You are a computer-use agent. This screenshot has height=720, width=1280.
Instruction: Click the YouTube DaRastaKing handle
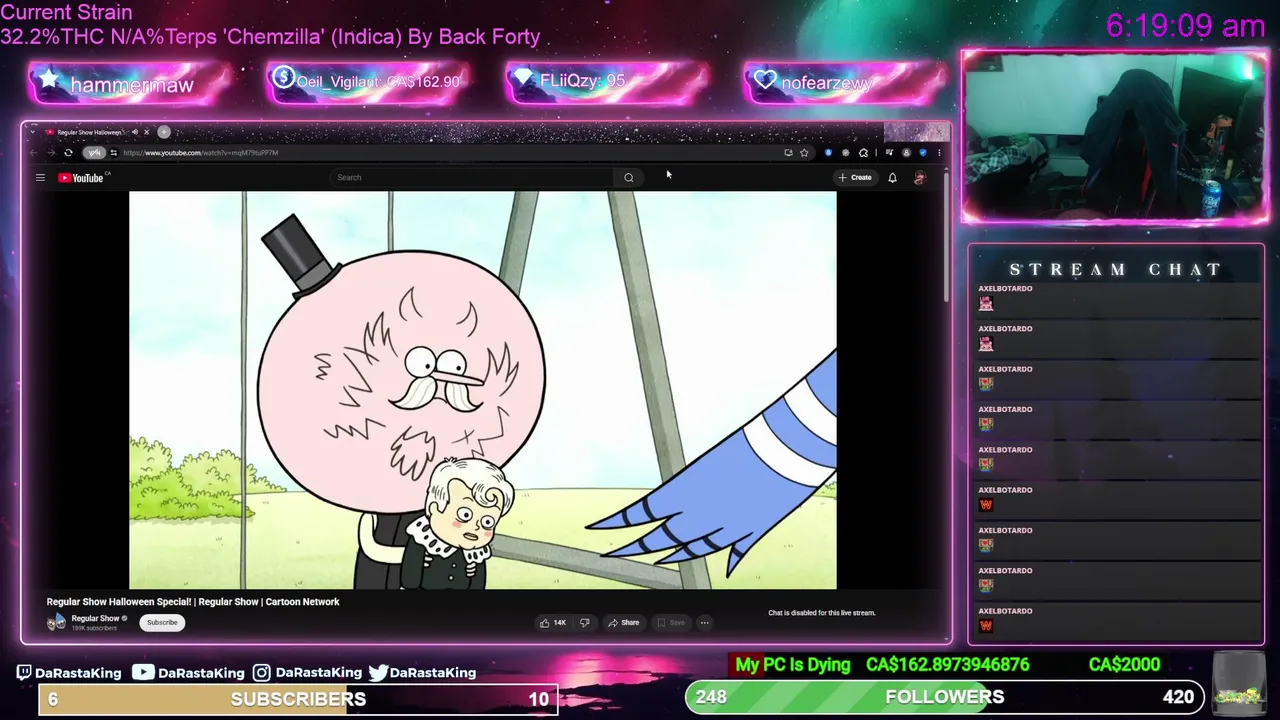point(188,673)
